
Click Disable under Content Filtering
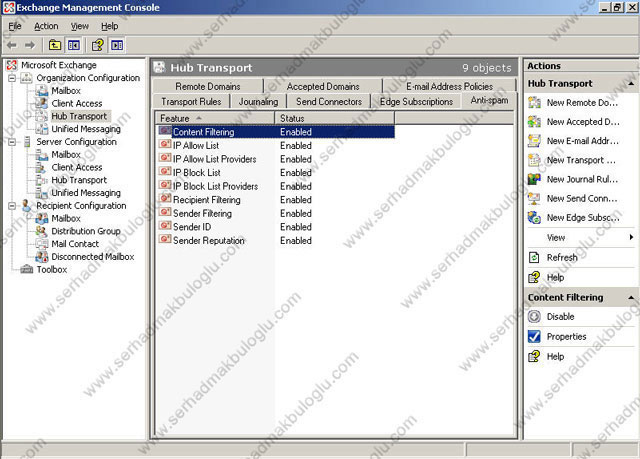pos(551,317)
